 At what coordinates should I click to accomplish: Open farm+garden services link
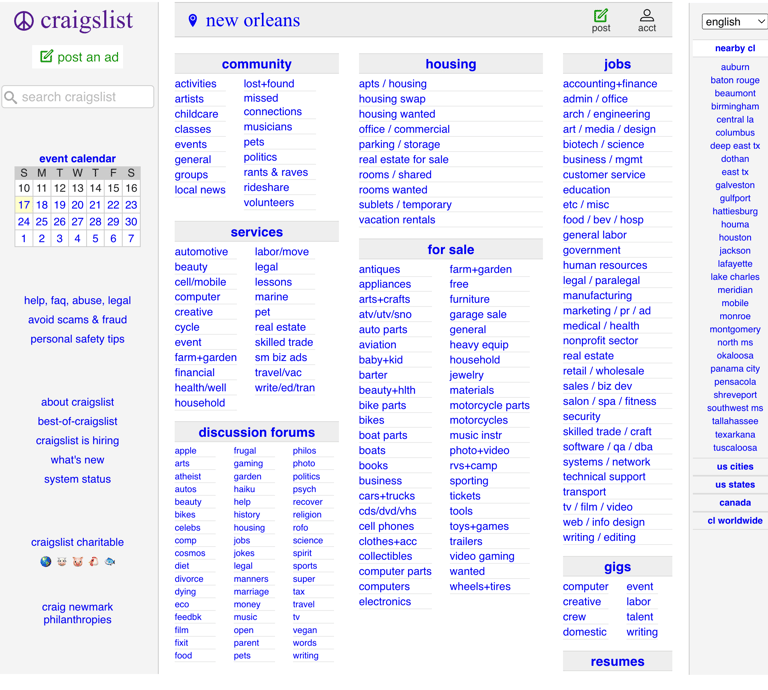(206, 357)
